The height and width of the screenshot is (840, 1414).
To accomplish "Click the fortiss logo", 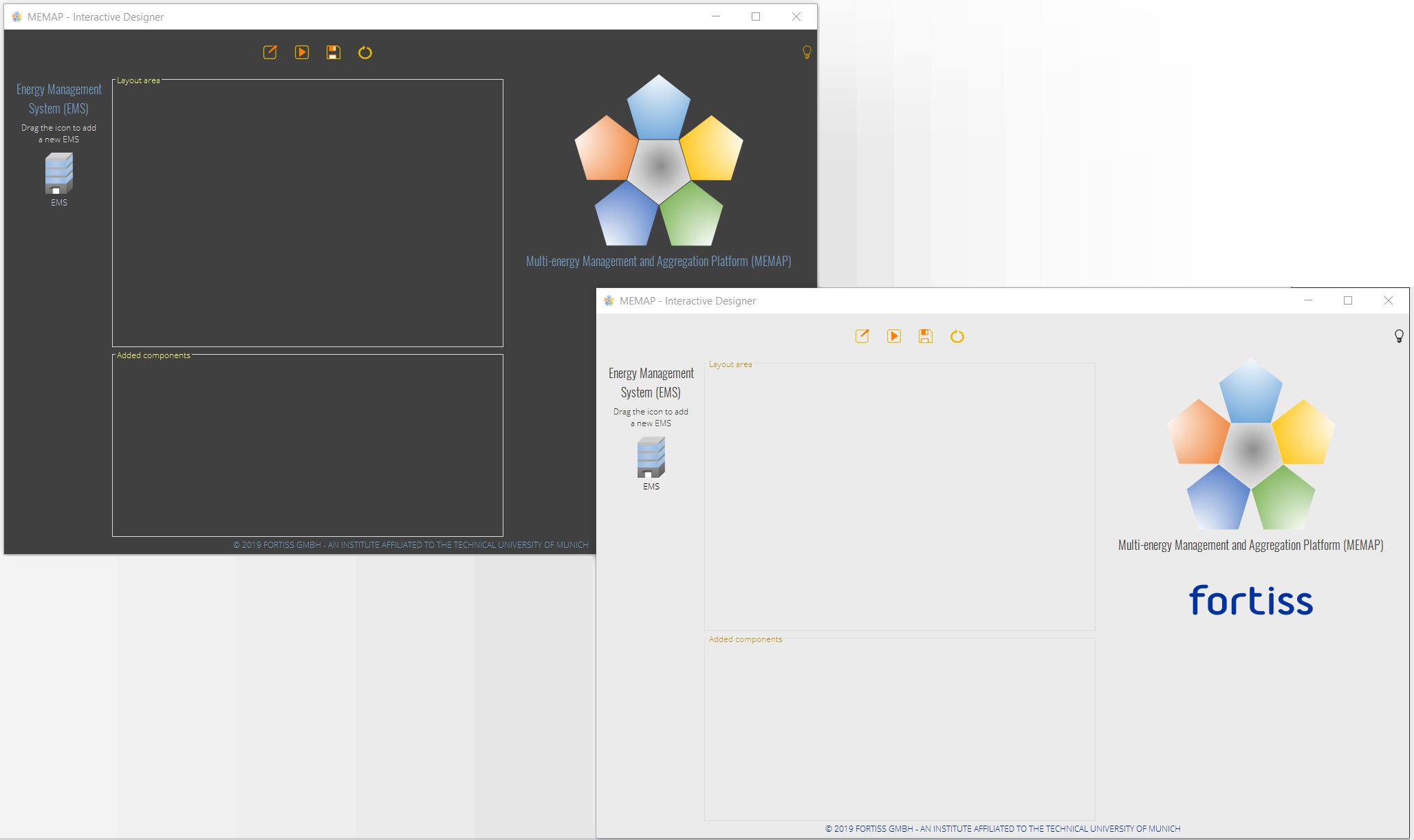I will tap(1250, 600).
